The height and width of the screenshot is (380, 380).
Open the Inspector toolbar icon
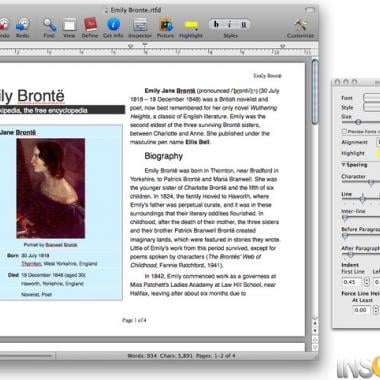(140, 25)
